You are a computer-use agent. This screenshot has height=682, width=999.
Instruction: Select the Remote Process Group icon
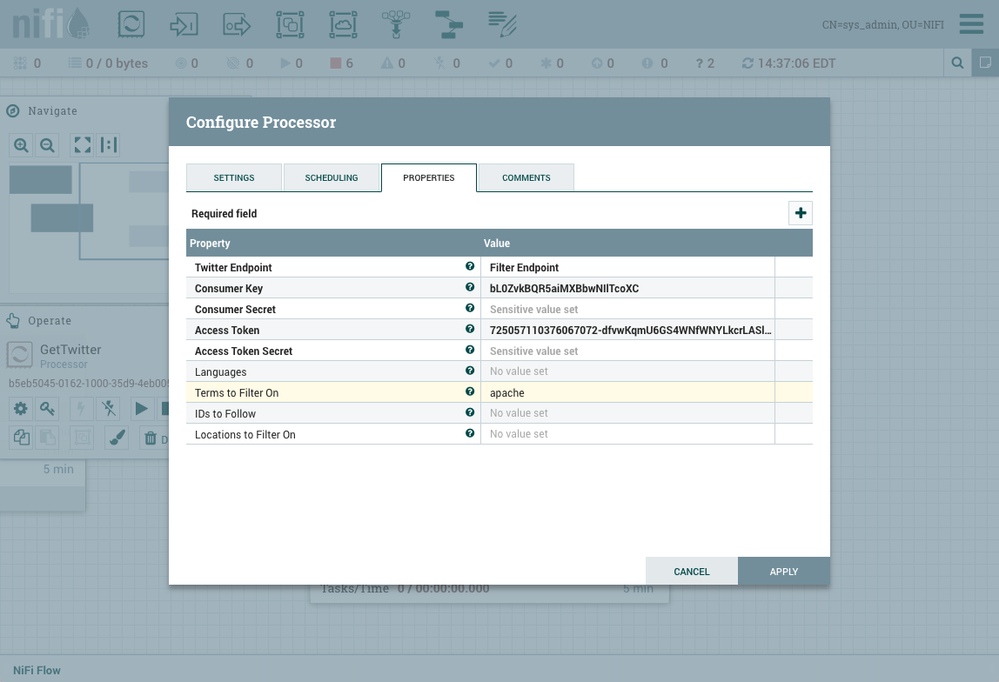pos(343,24)
